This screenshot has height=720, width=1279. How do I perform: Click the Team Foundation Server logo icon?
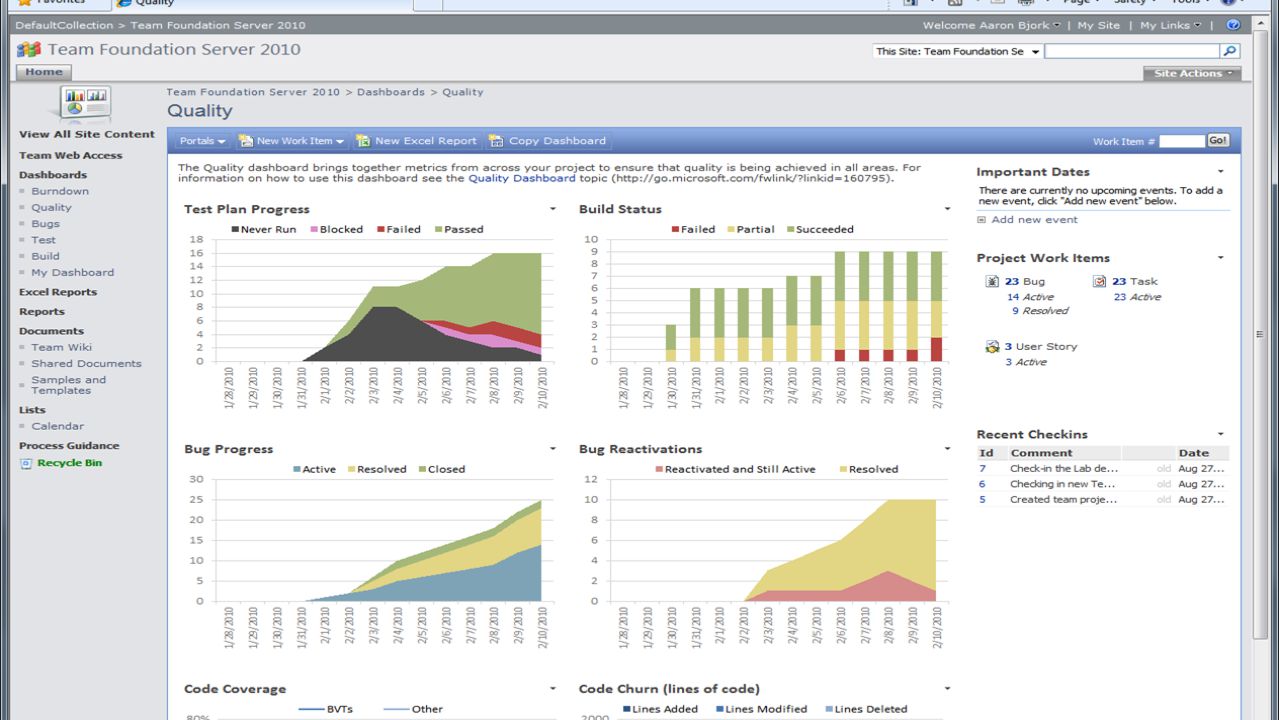pyautogui.click(x=29, y=50)
